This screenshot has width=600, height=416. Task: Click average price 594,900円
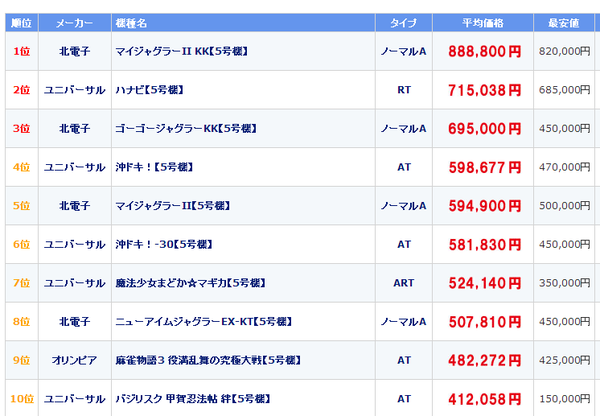tap(484, 206)
